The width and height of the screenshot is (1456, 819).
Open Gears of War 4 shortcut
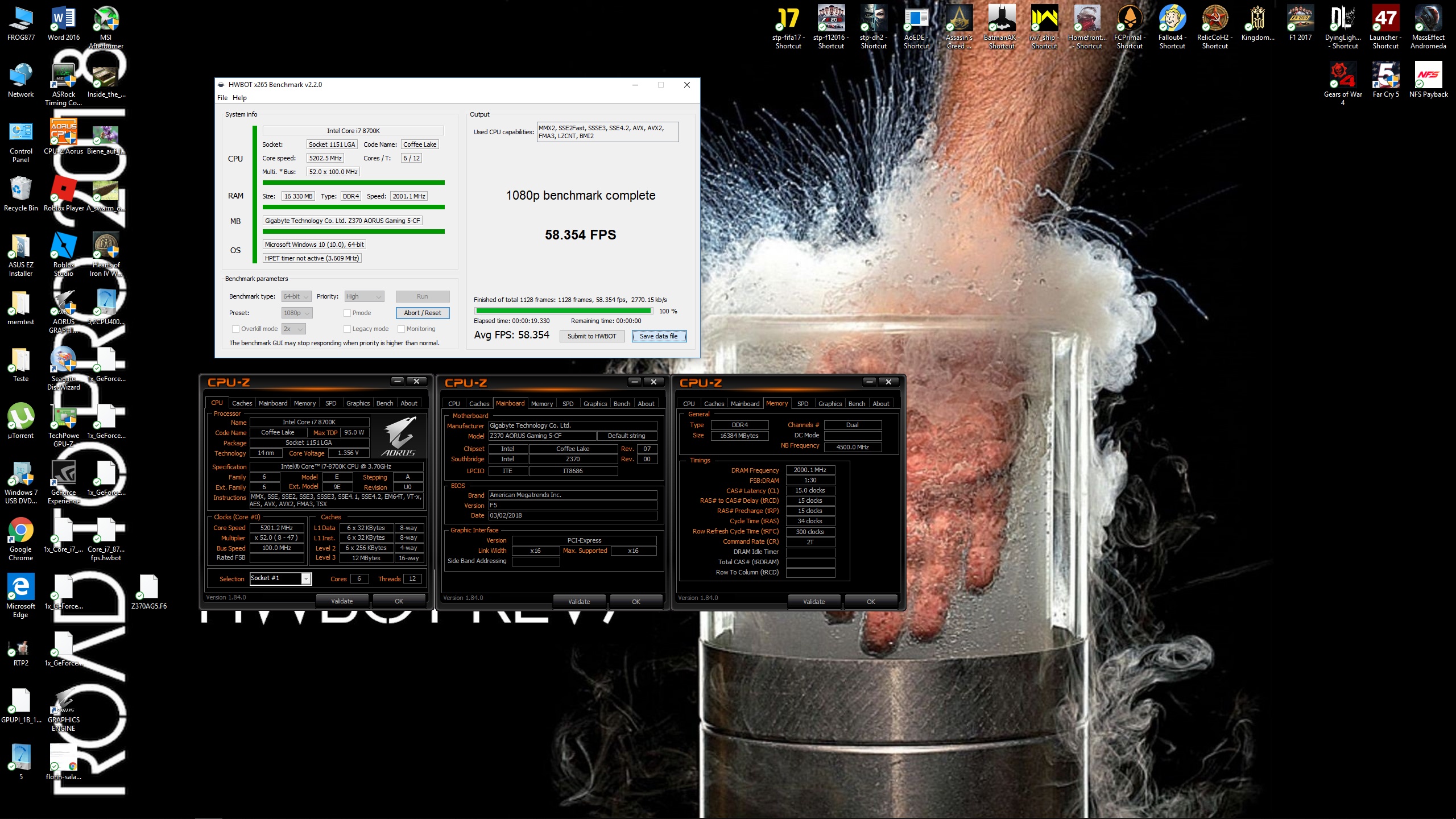pos(1343,84)
